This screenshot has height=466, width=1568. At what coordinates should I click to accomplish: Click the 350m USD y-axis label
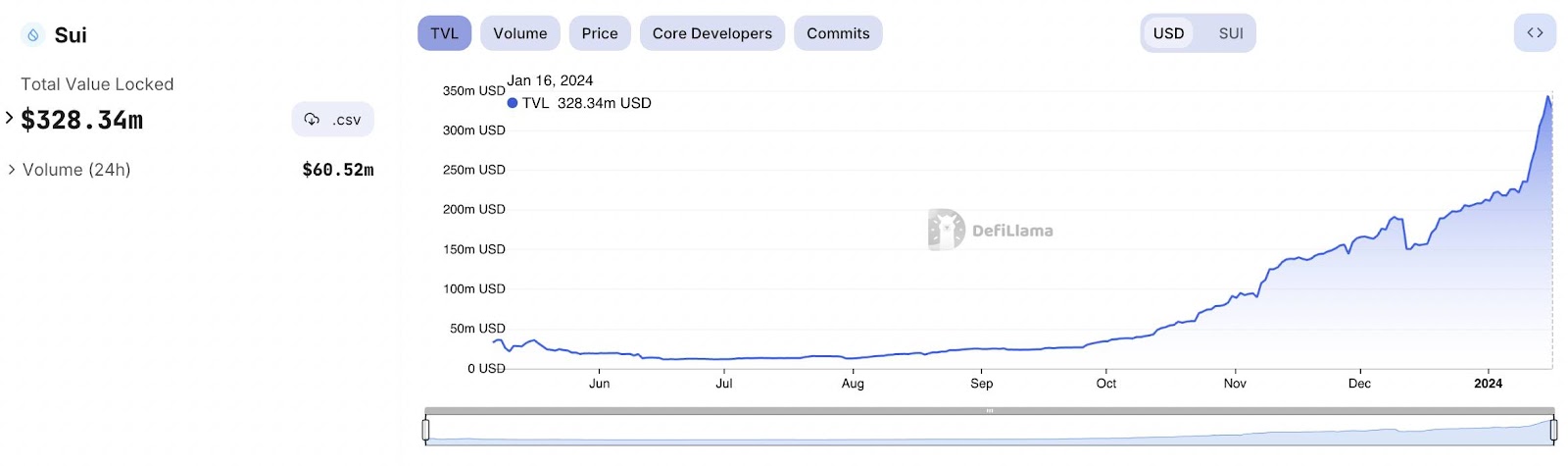tap(474, 90)
